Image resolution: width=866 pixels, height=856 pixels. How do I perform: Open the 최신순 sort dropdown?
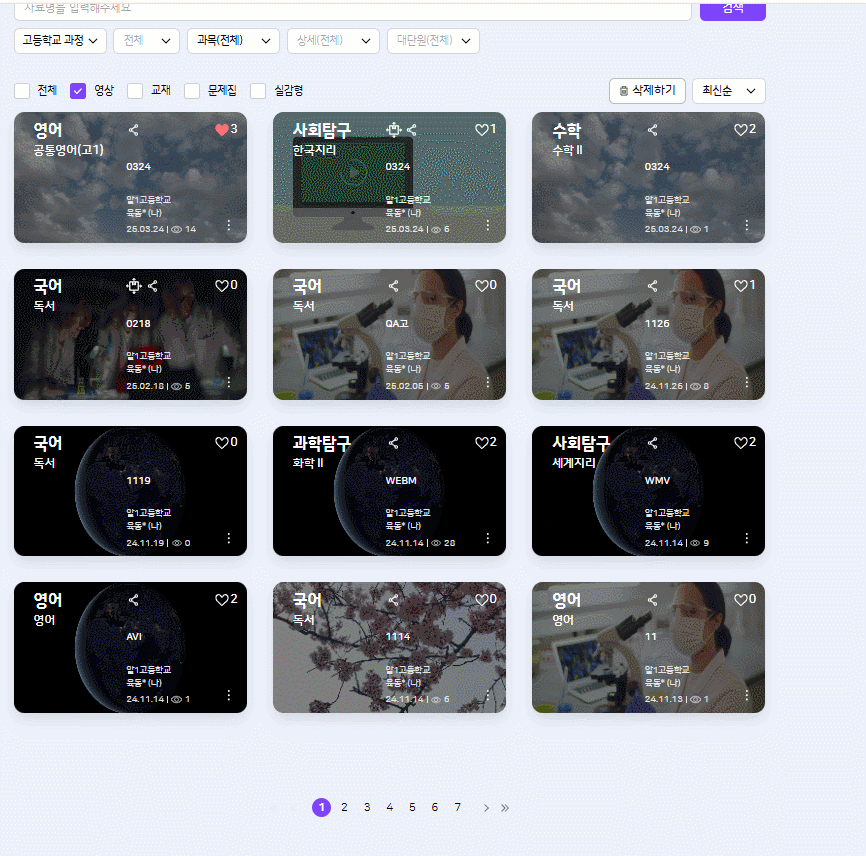728,91
